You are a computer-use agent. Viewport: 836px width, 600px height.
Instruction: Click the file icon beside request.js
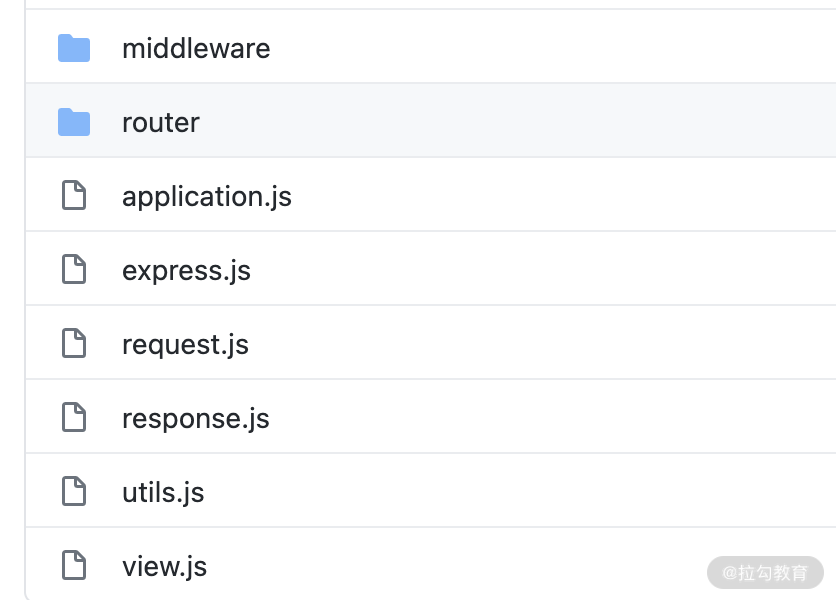point(74,343)
